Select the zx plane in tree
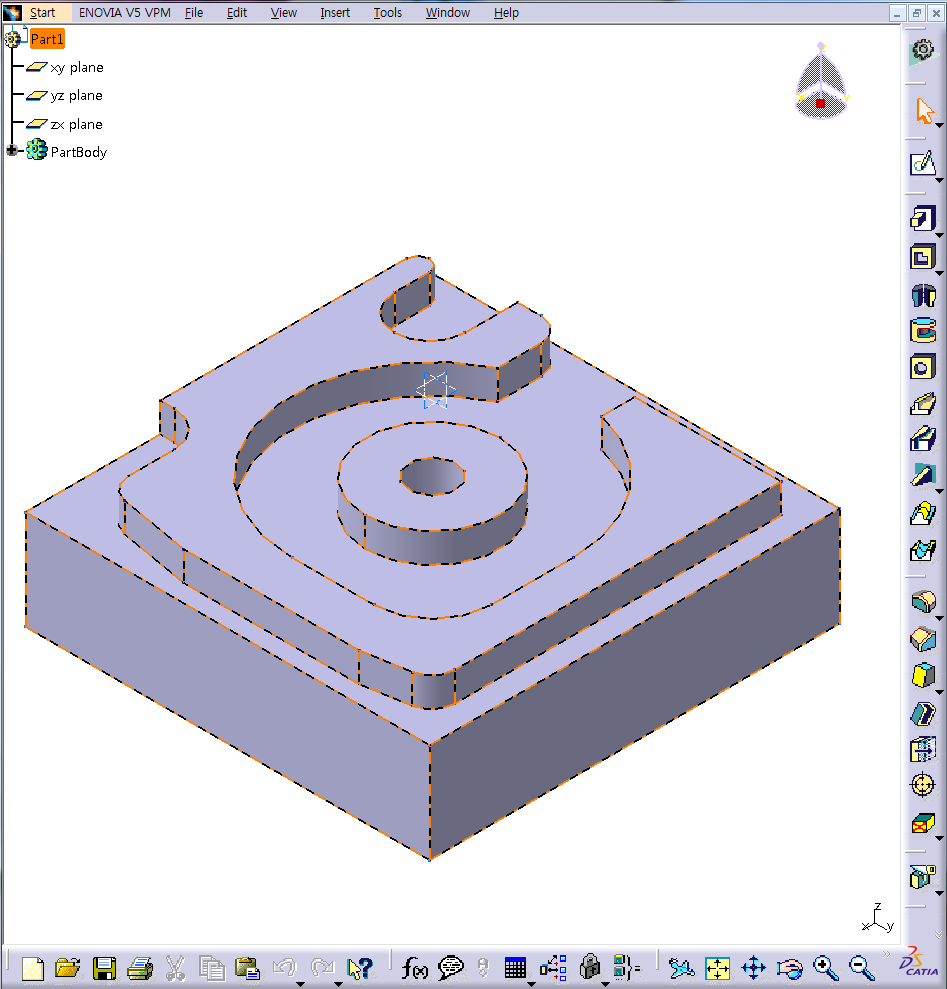The width and height of the screenshot is (947, 989). click(76, 125)
